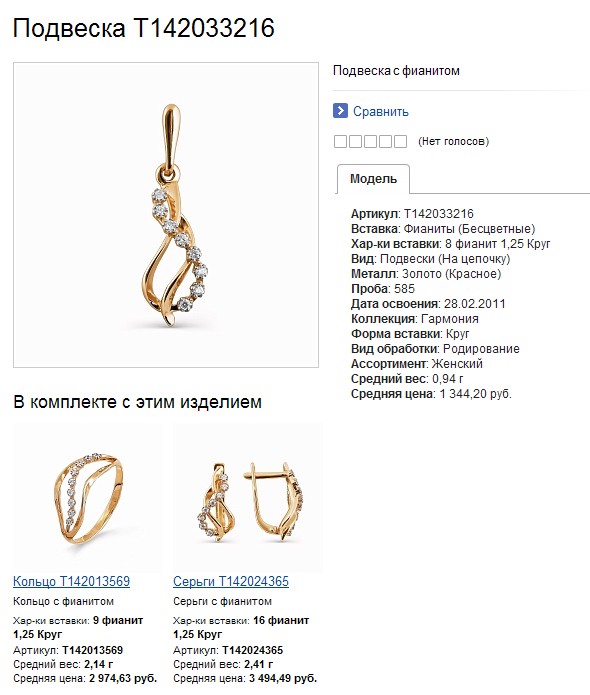This screenshot has width=590, height=695.
Task: Select the fifth rating box
Action: click(x=400, y=141)
